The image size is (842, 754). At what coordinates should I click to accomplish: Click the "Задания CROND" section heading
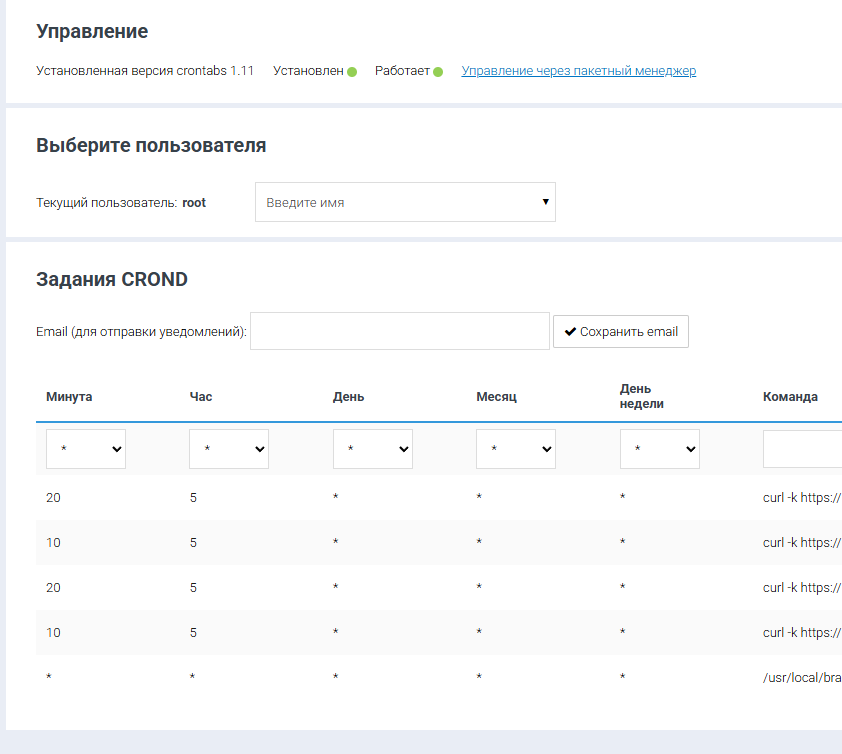pyautogui.click(x=112, y=280)
